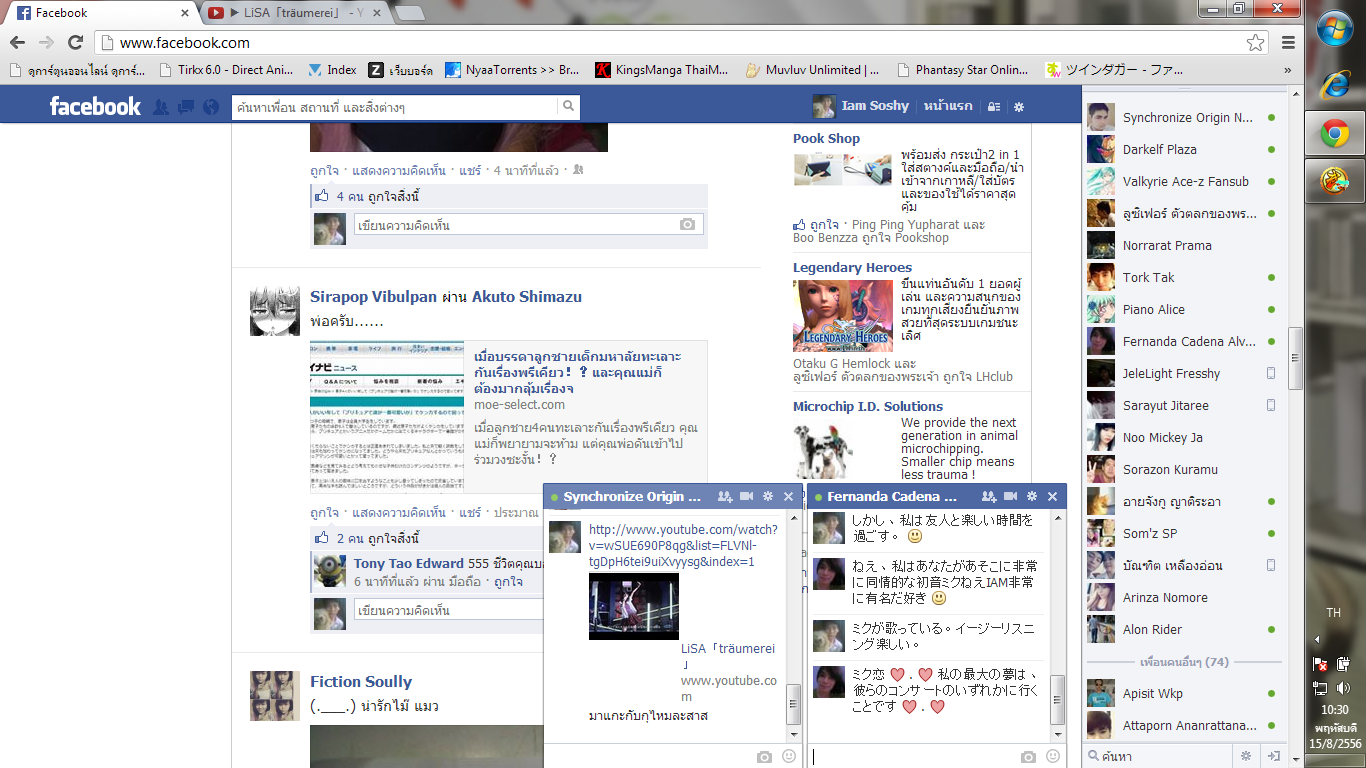Viewport: 1366px width, 768px height.
Task: Click the Facebook logo in header
Action: point(95,106)
